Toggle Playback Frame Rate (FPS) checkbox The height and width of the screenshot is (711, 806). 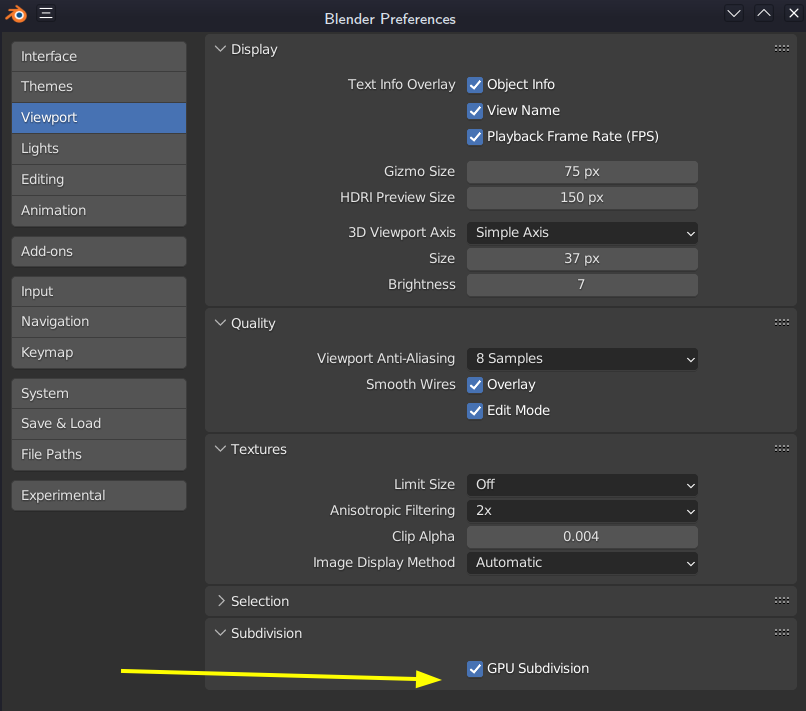475,137
